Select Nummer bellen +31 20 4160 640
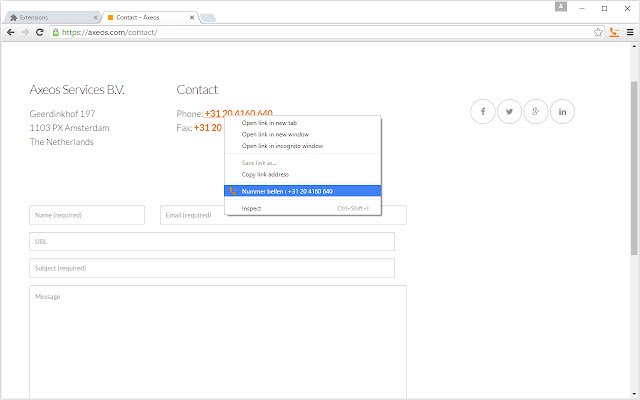 pyautogui.click(x=302, y=191)
